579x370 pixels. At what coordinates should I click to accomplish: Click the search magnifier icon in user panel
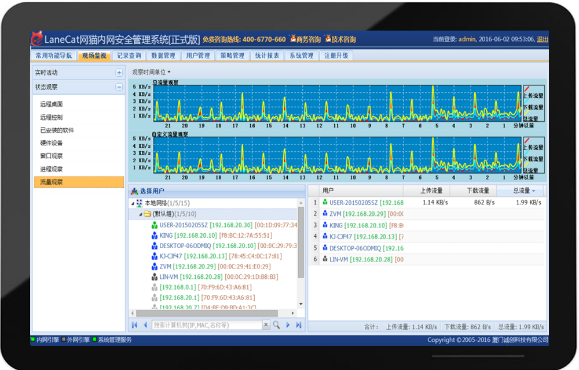coord(276,325)
